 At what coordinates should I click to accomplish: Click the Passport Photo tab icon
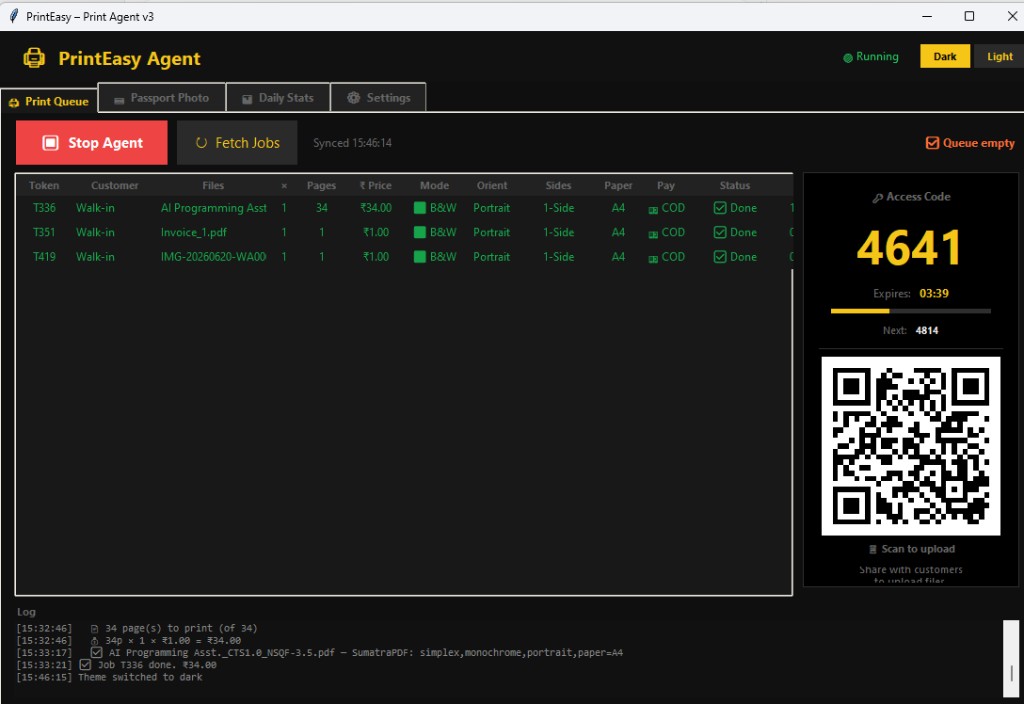[x=119, y=99]
